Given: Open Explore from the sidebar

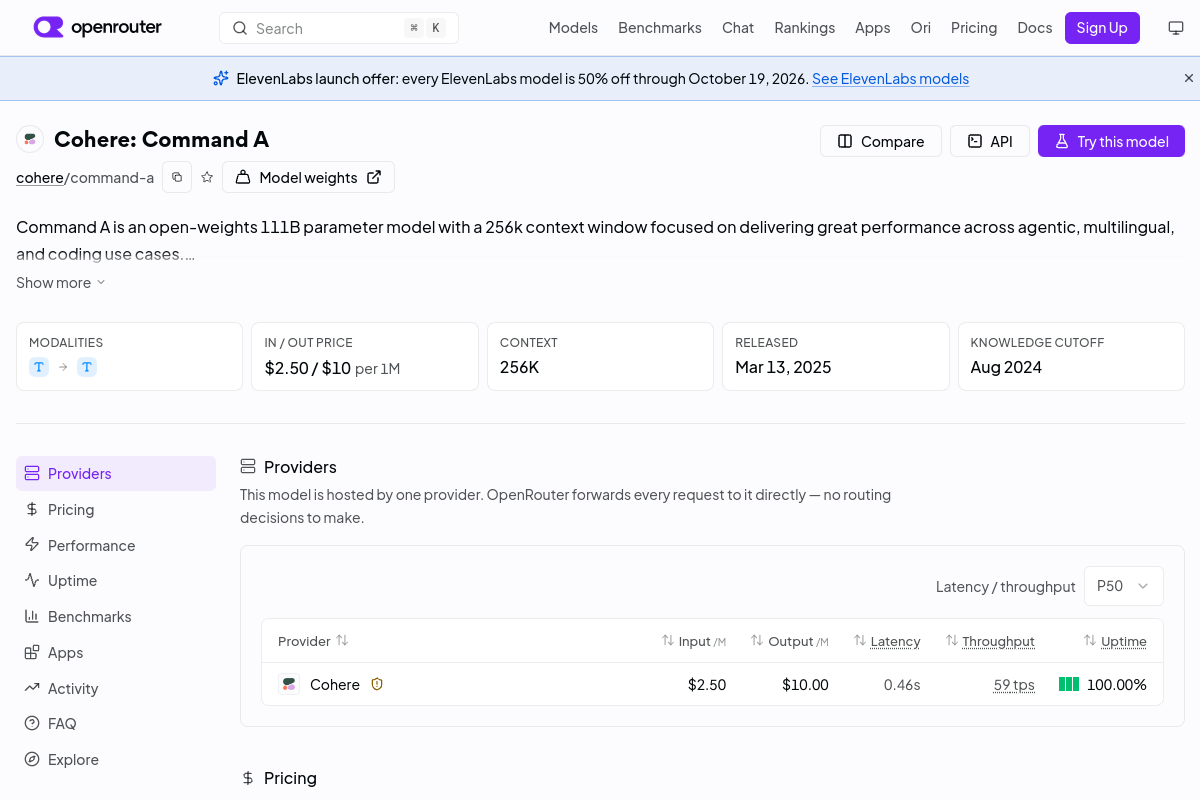Looking at the screenshot, I should click(x=116, y=760).
